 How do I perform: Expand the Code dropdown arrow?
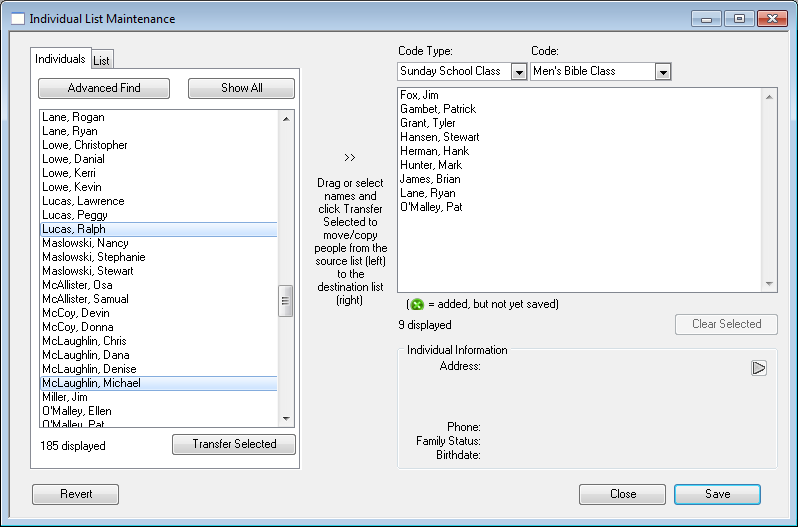[x=662, y=72]
